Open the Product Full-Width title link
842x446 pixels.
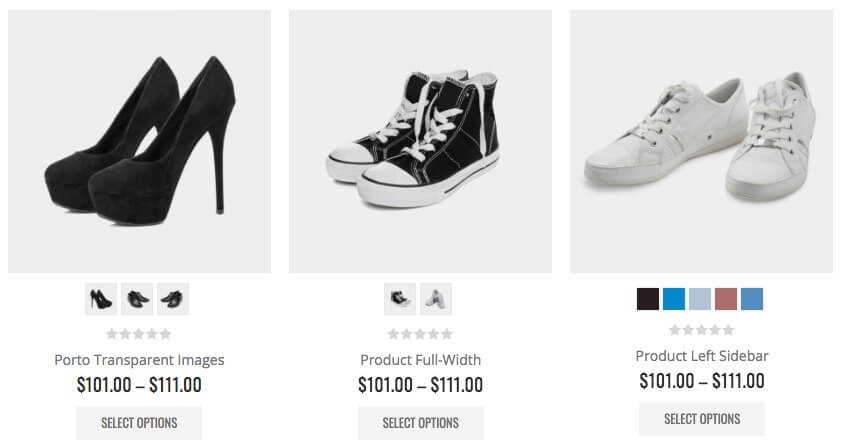pyautogui.click(x=420, y=360)
